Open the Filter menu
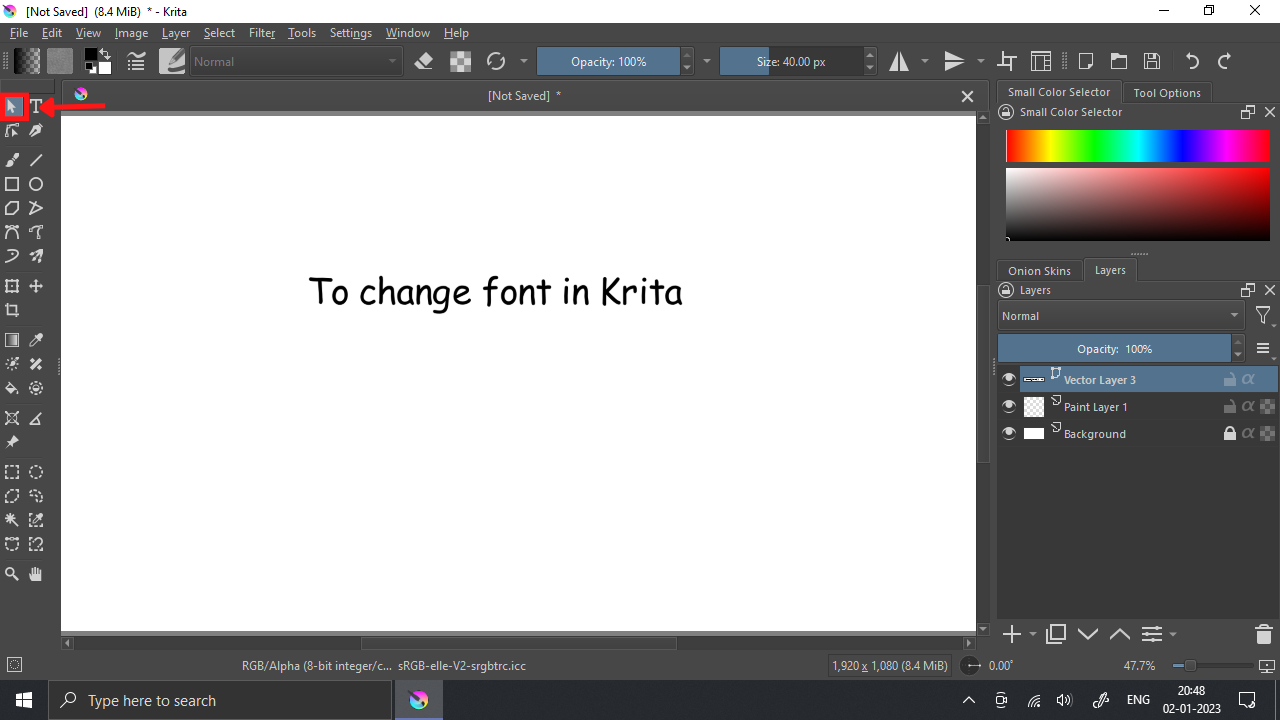The width and height of the screenshot is (1280, 720). [262, 33]
